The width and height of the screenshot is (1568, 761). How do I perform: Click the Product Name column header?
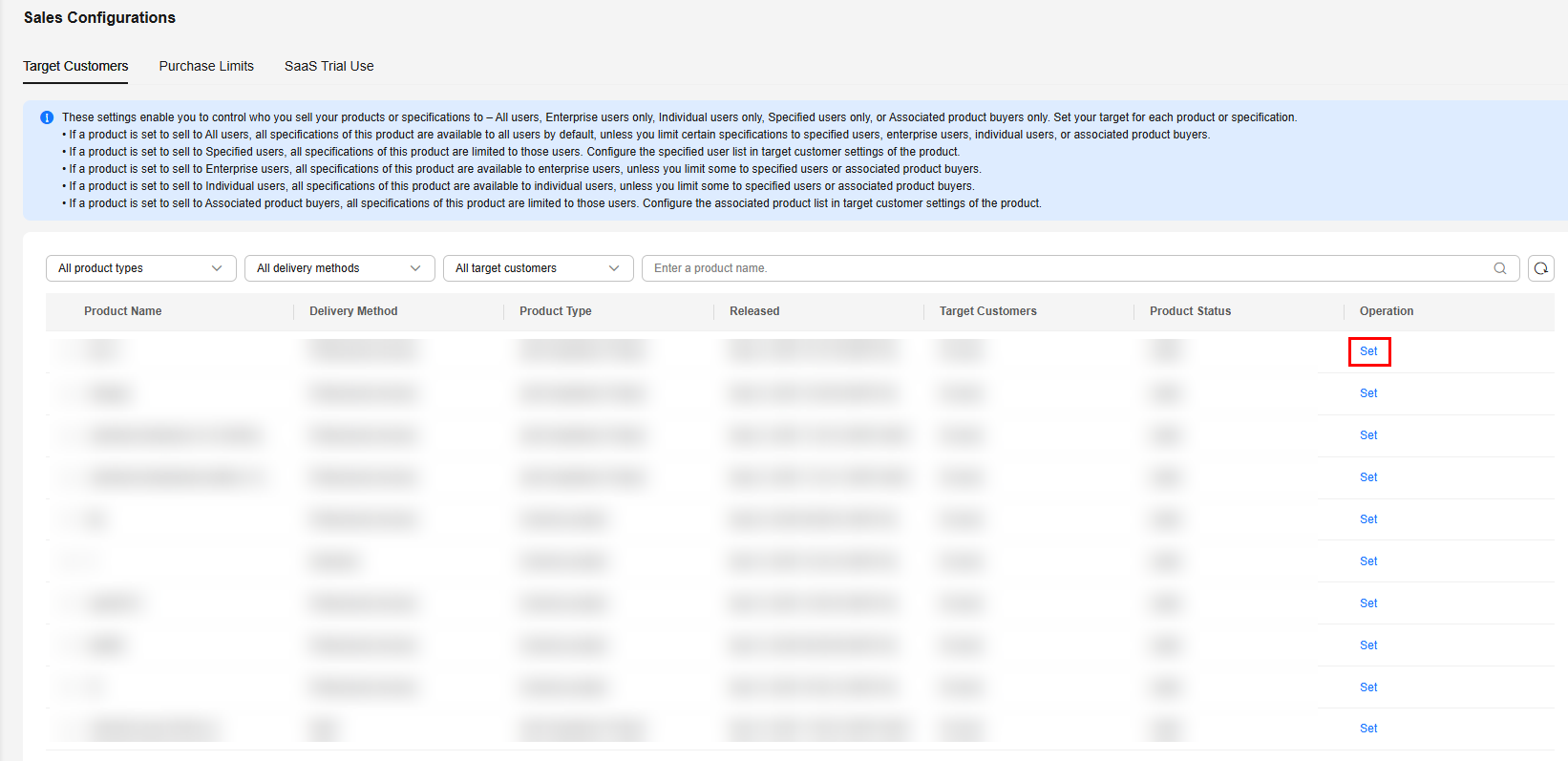[123, 311]
